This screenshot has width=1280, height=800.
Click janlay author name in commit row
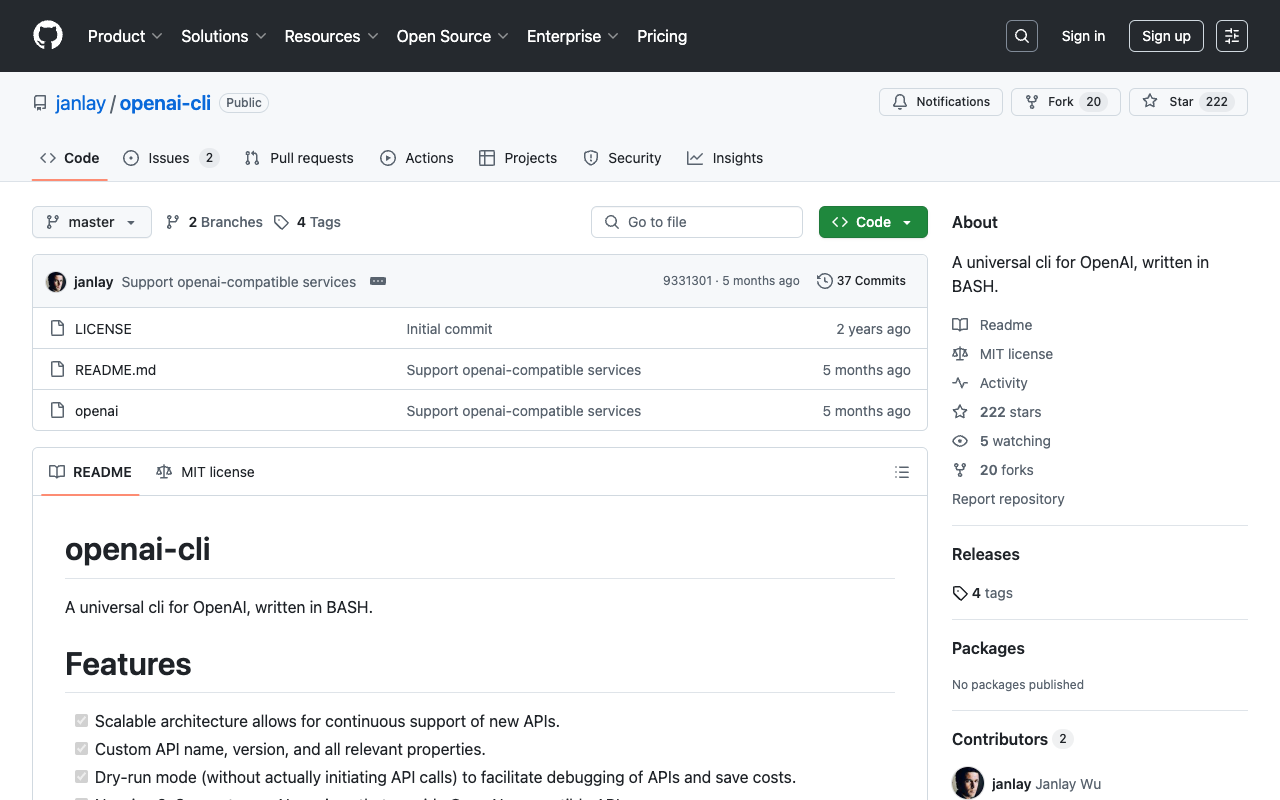(x=93, y=282)
